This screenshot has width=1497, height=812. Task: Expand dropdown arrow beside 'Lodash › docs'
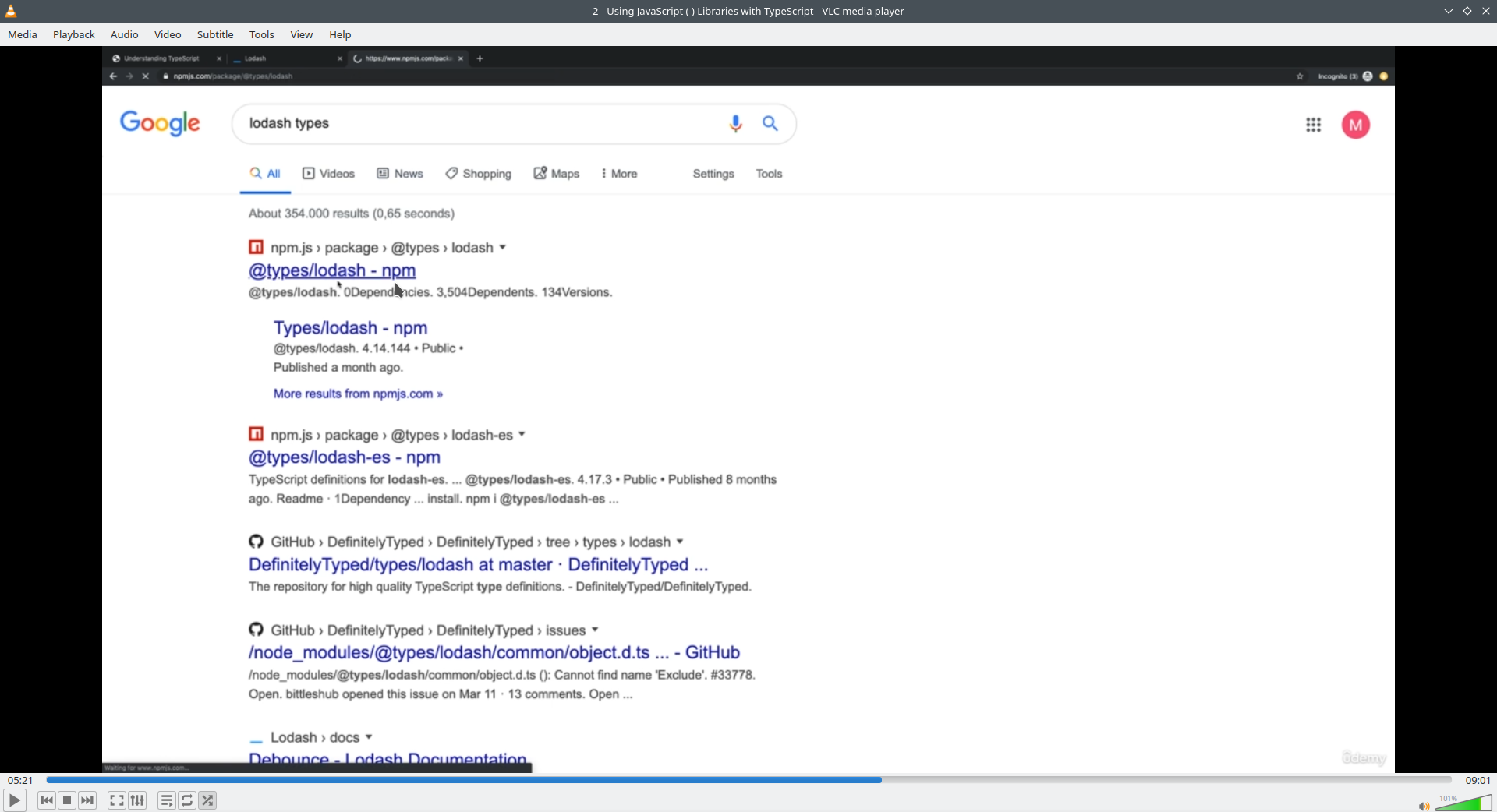(369, 737)
